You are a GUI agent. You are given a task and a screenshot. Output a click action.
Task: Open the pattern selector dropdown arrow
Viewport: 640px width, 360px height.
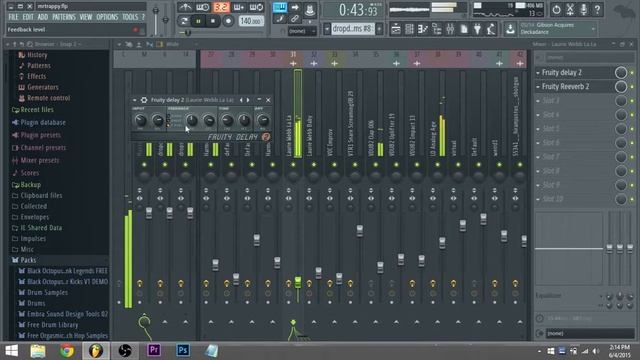tap(327, 29)
